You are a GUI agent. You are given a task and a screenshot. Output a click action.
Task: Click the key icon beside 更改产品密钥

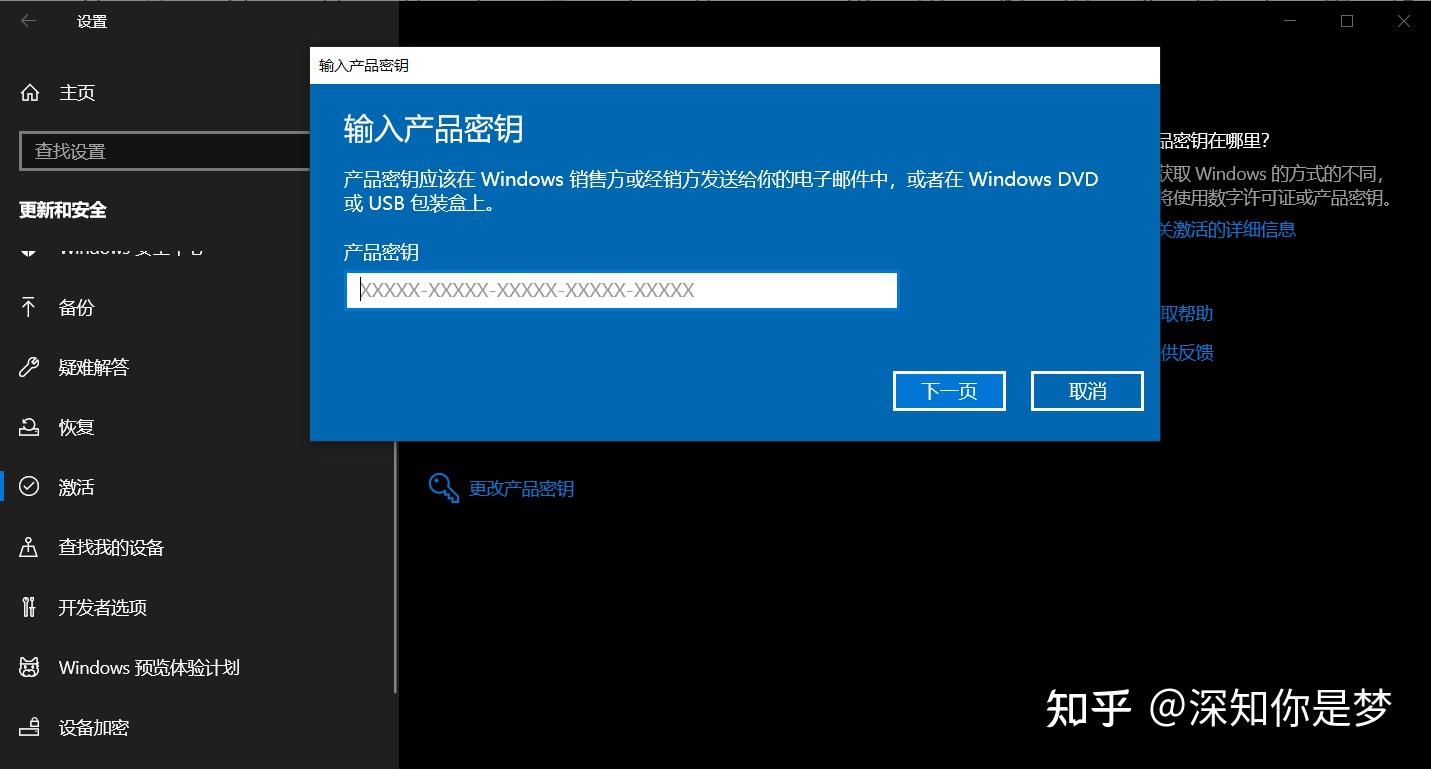click(443, 488)
